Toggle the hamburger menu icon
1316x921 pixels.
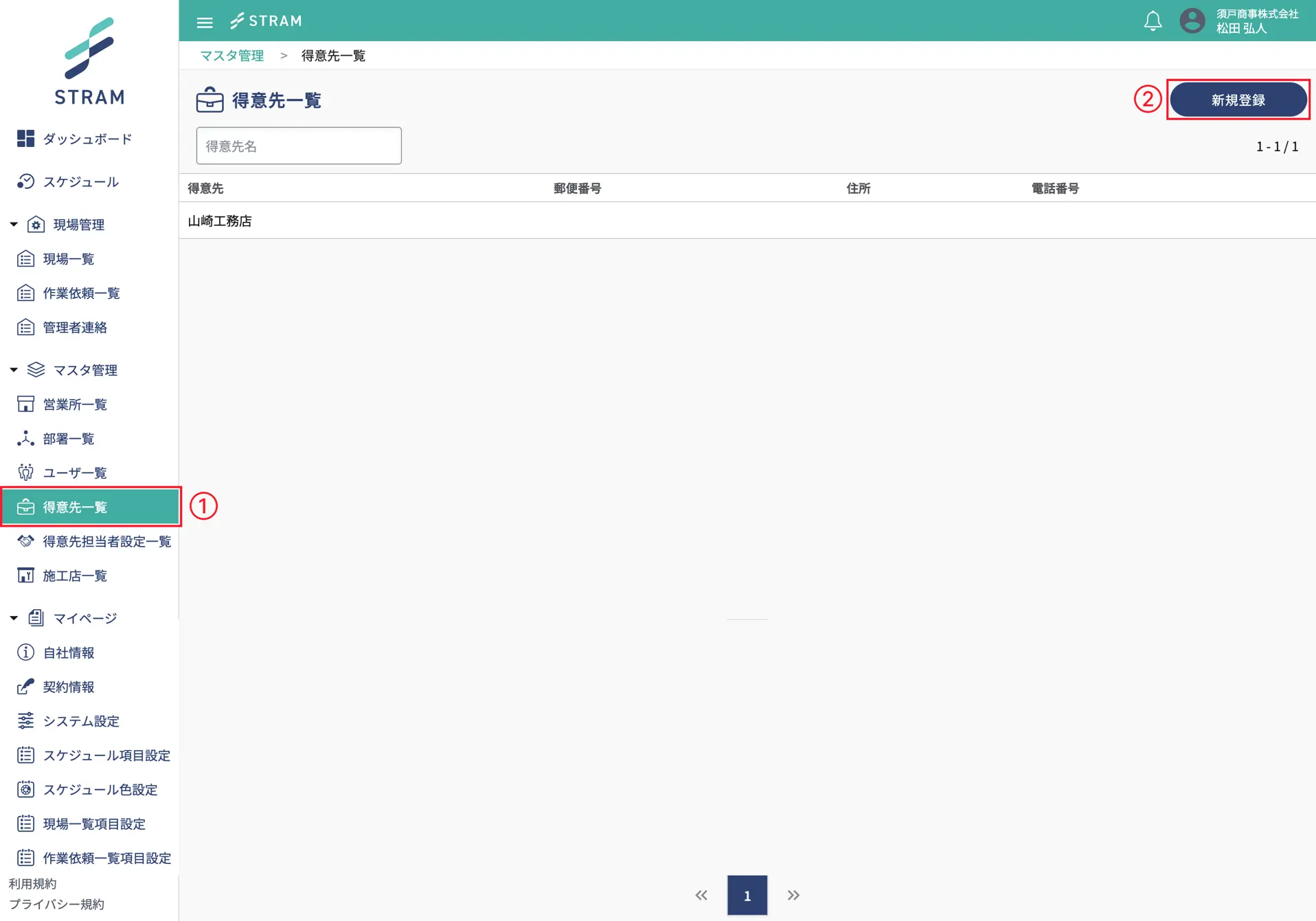[204, 22]
